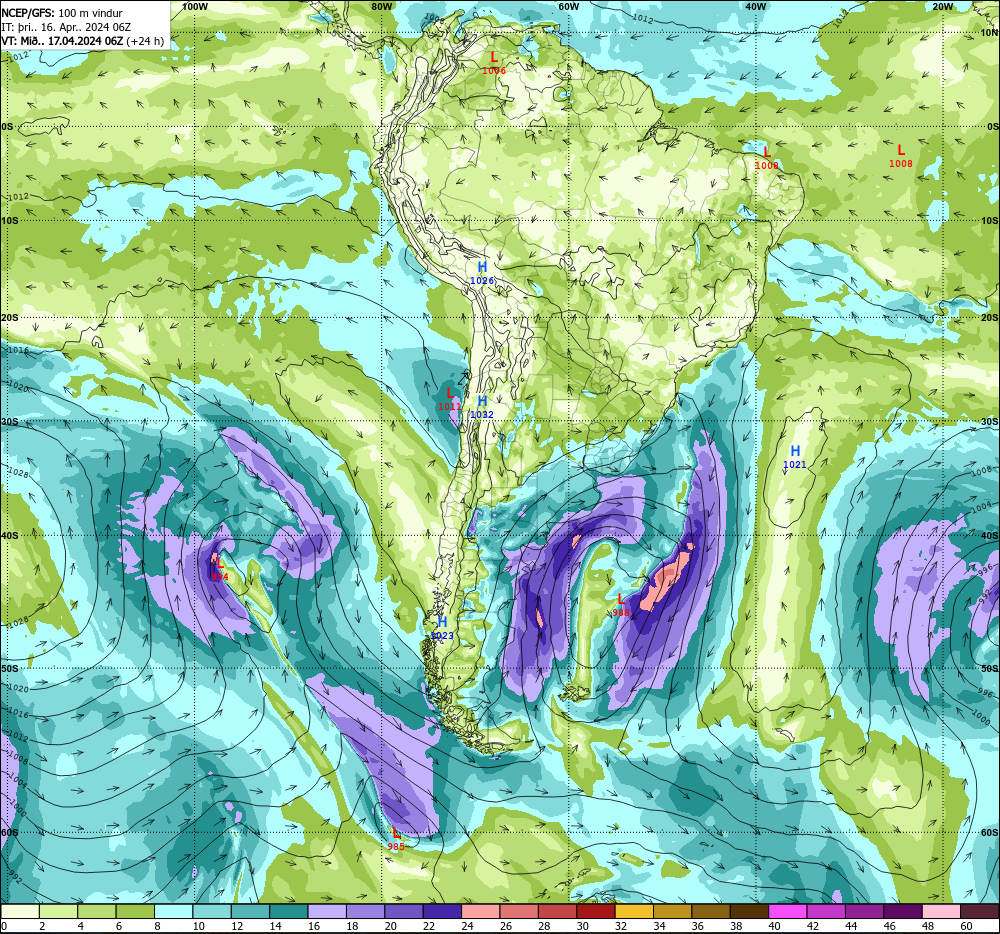Click the L 988 low east of Argentina
The image size is (1000, 934).
click(x=621, y=605)
